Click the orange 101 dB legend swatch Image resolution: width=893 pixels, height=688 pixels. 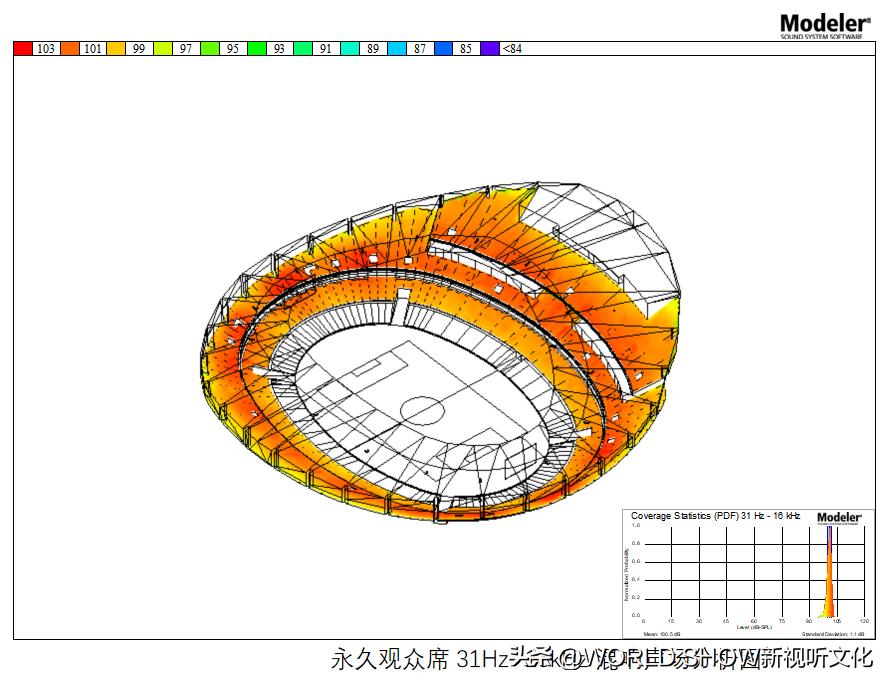point(70,49)
